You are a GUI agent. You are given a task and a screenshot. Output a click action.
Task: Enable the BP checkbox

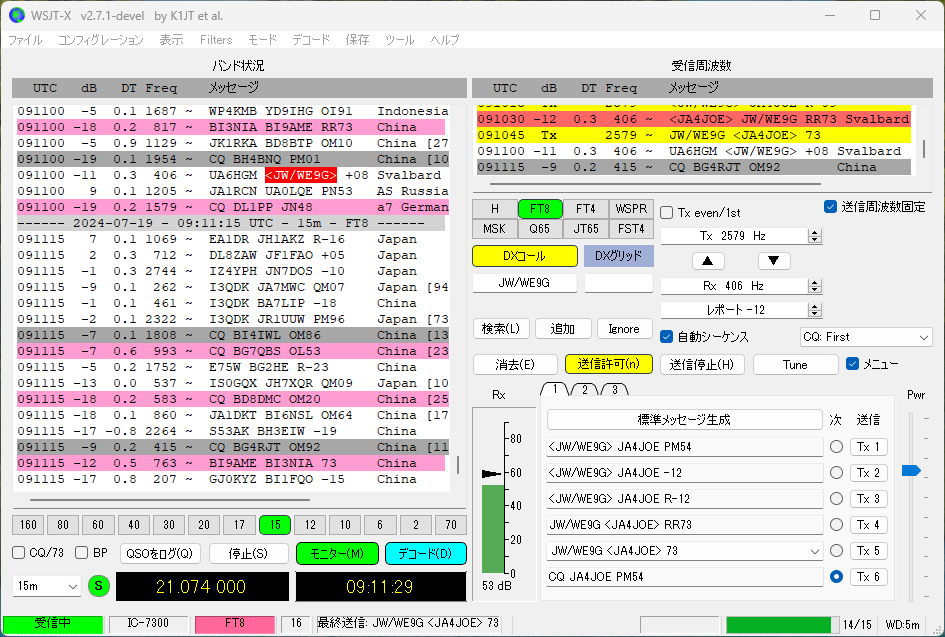point(81,553)
